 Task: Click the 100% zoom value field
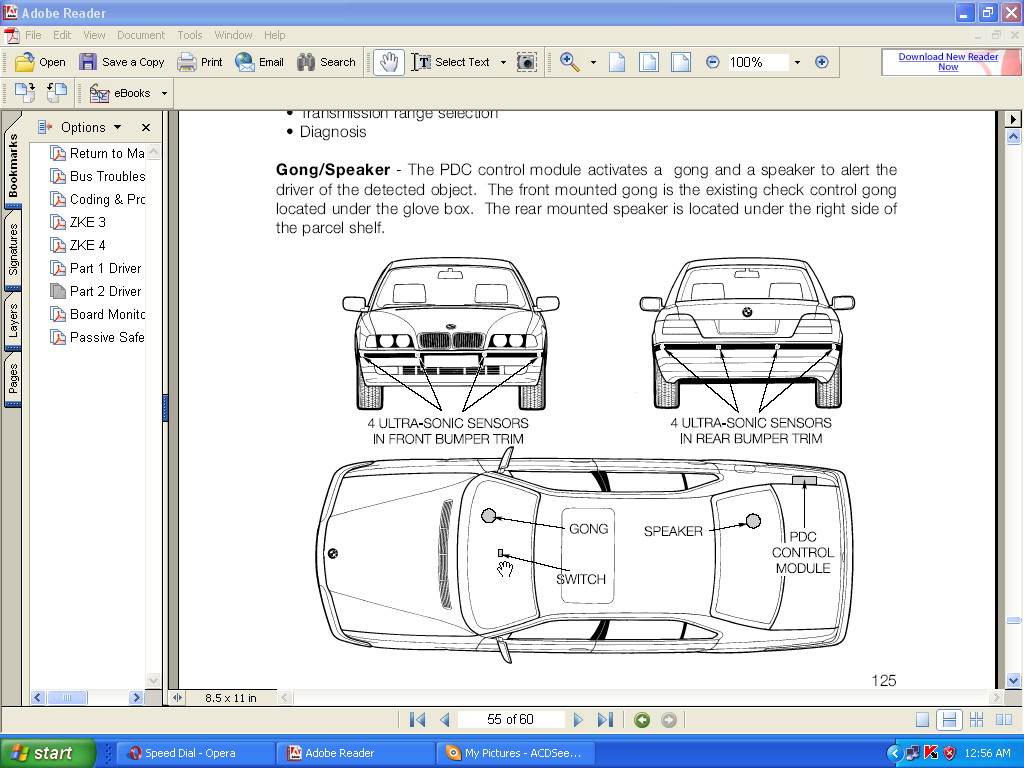(x=758, y=62)
